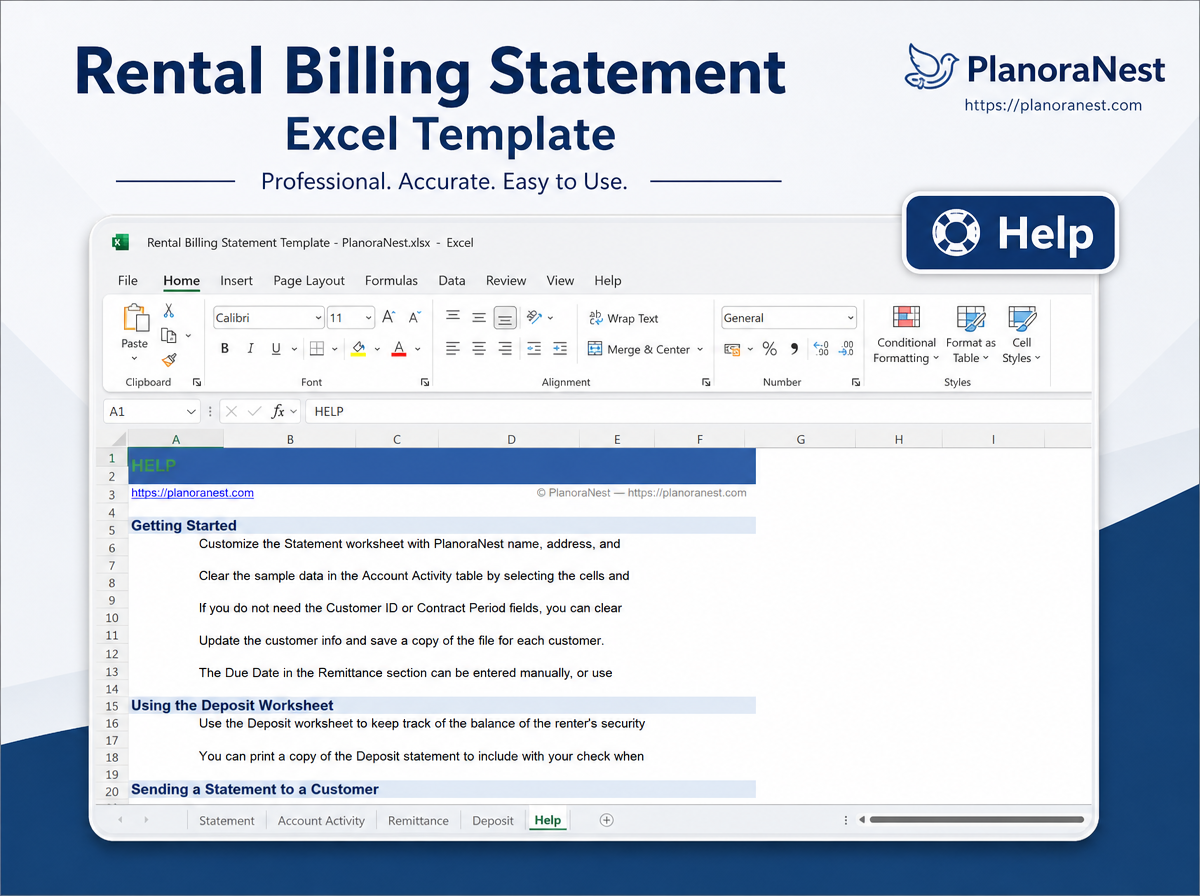Screen dimensions: 1200x896
Task: Click the Increase Indent icon
Action: click(560, 349)
